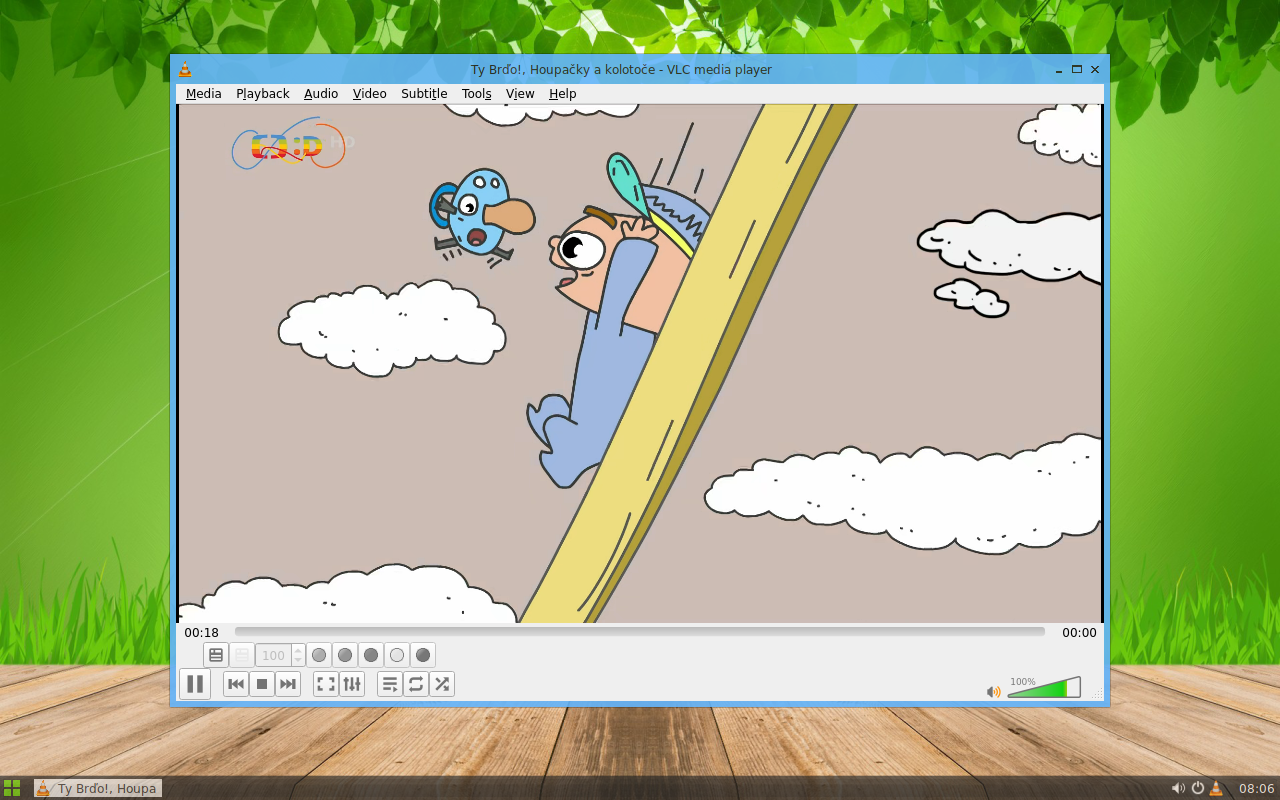Toggle loop repeat mode
Image resolution: width=1280 pixels, height=800 pixels.
click(416, 684)
